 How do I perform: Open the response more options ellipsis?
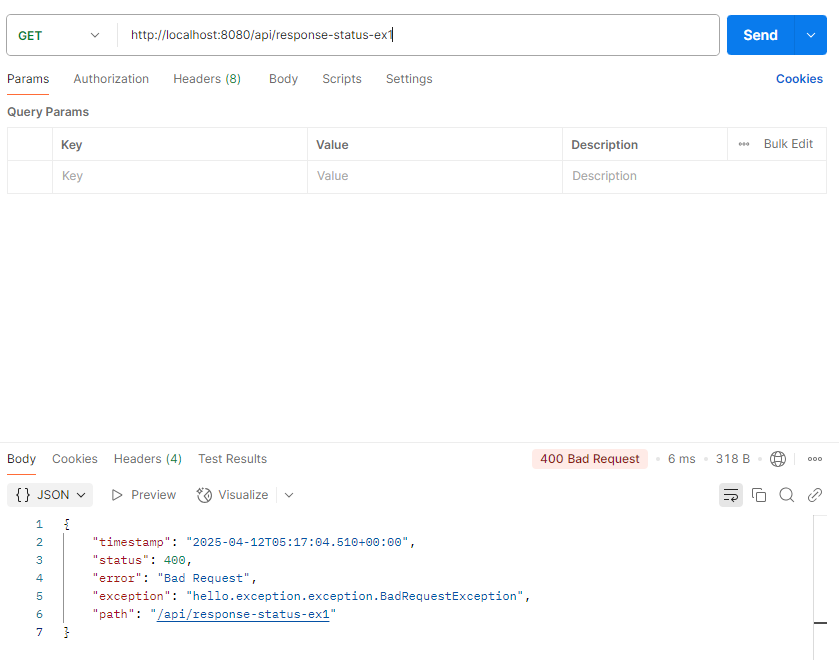point(815,459)
